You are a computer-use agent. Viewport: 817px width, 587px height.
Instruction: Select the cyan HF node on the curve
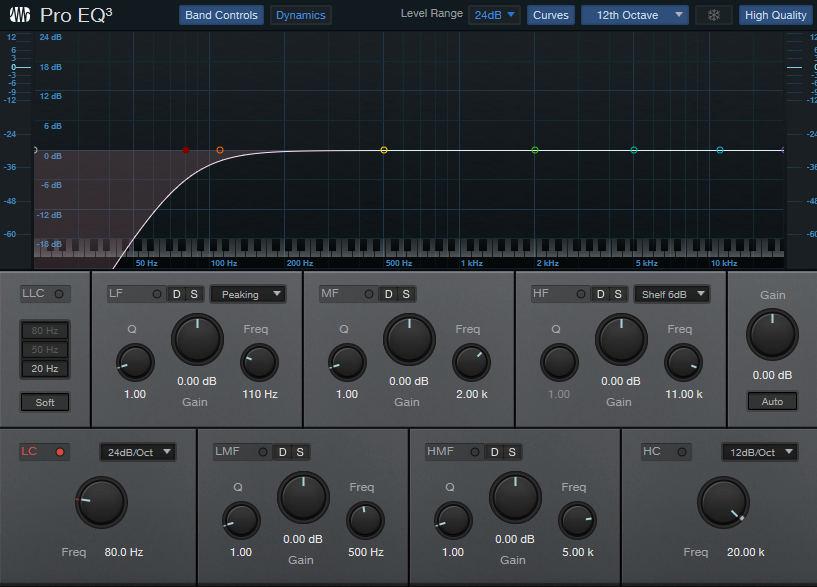pos(720,150)
